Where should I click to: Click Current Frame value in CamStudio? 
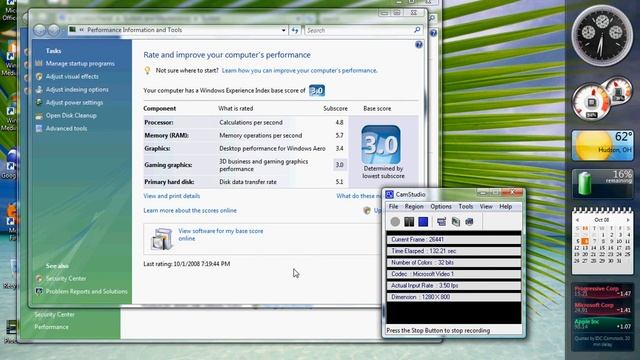coord(436,240)
